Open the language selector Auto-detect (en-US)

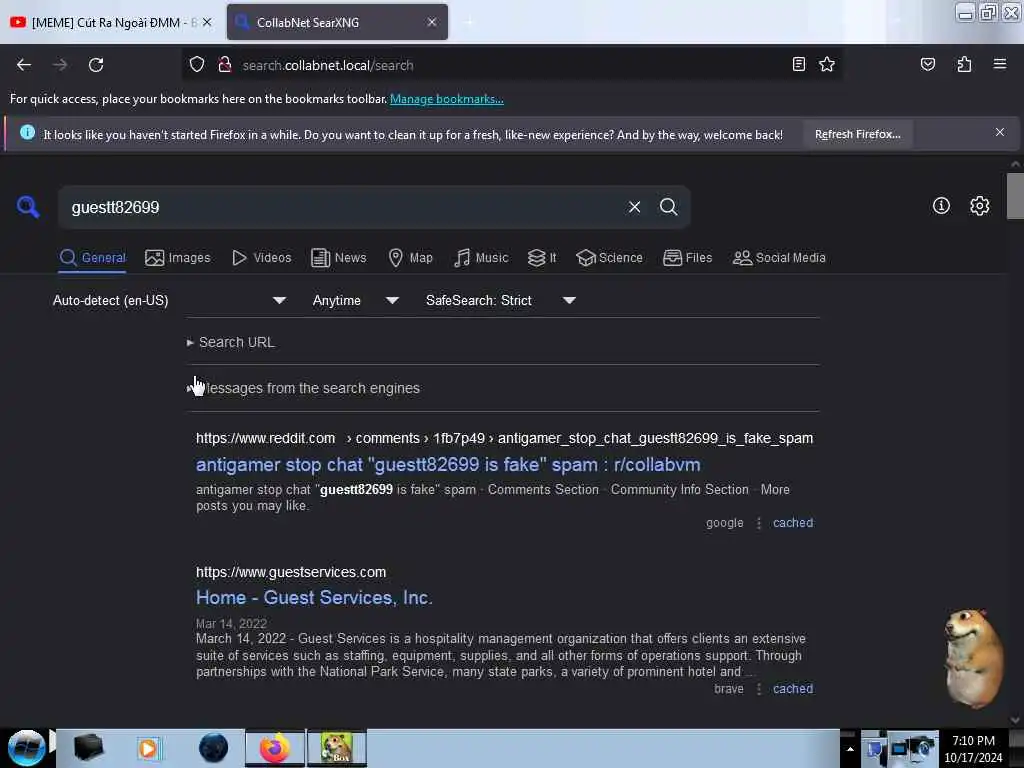[169, 300]
